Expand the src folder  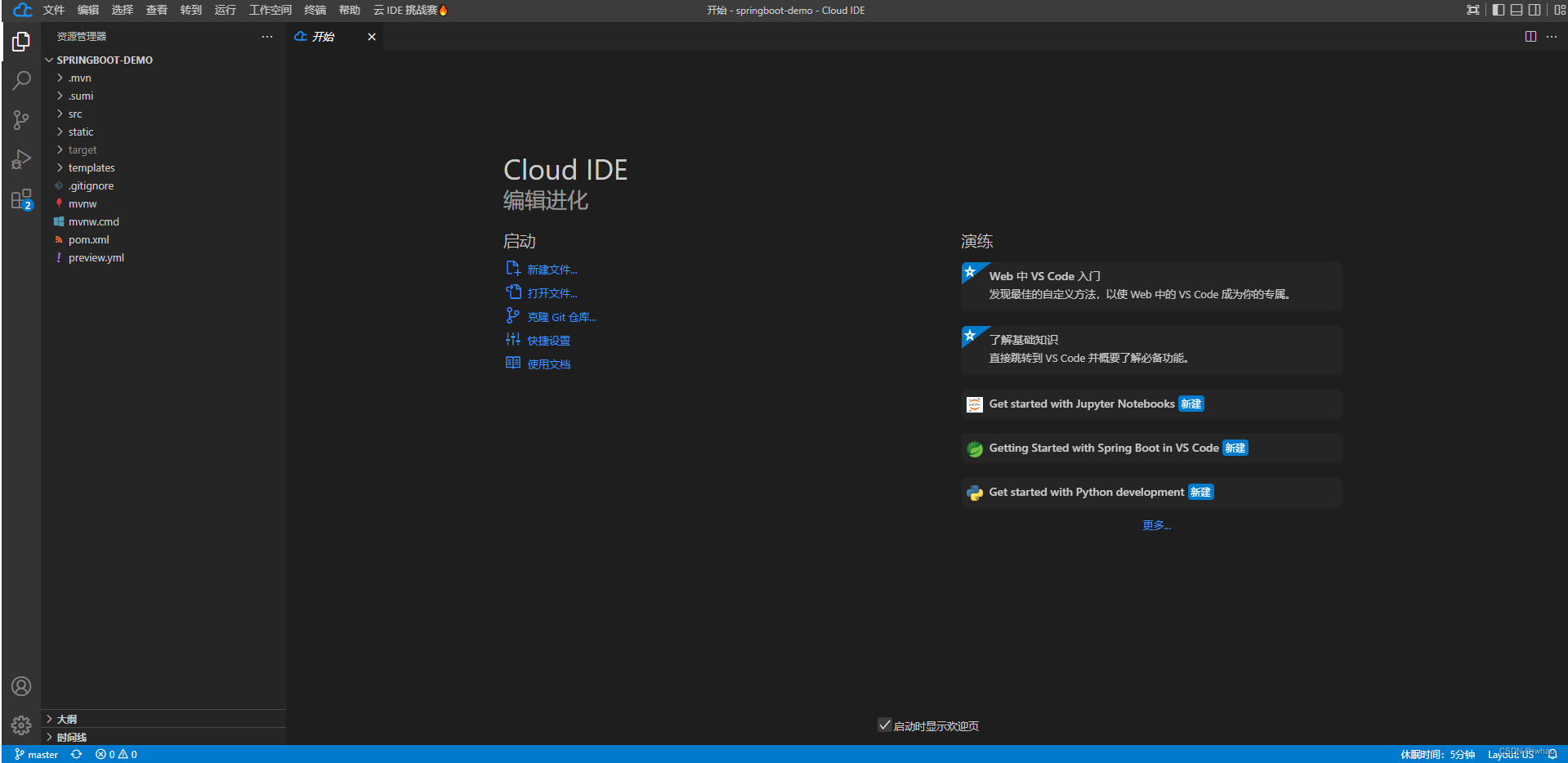coord(163,114)
